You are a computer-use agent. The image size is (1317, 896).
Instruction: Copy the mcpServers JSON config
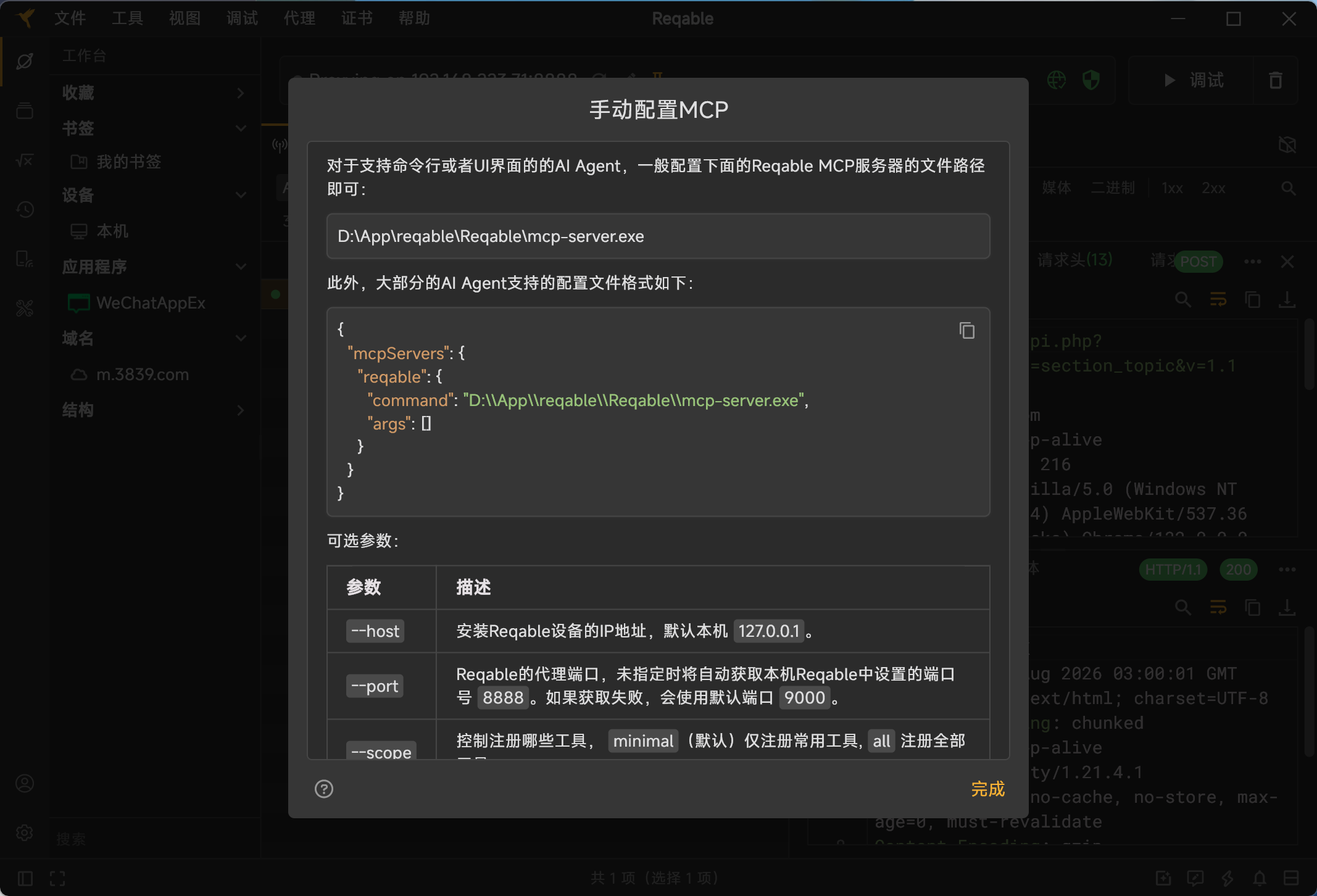tap(966, 331)
